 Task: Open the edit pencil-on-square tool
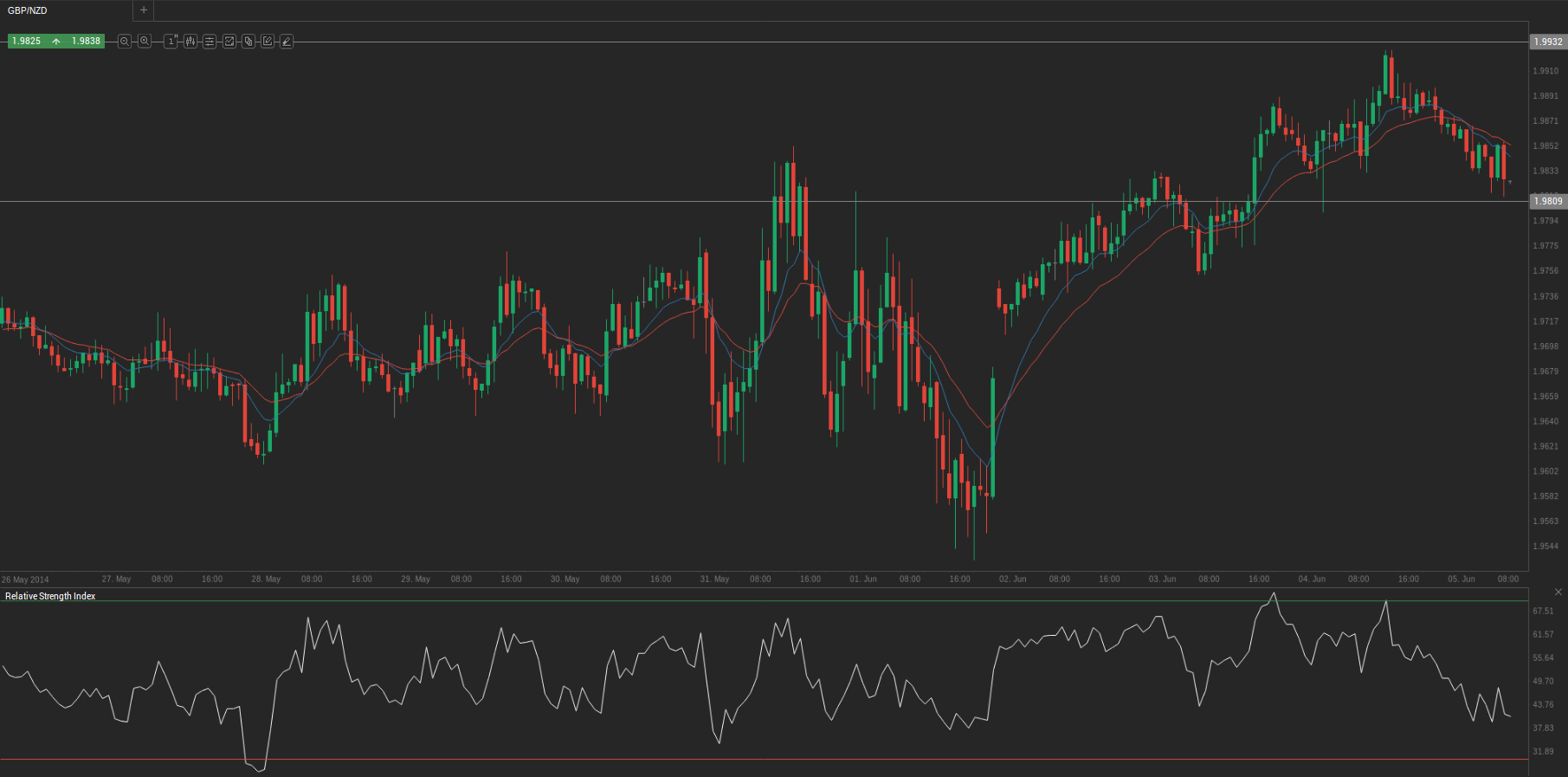(268, 42)
